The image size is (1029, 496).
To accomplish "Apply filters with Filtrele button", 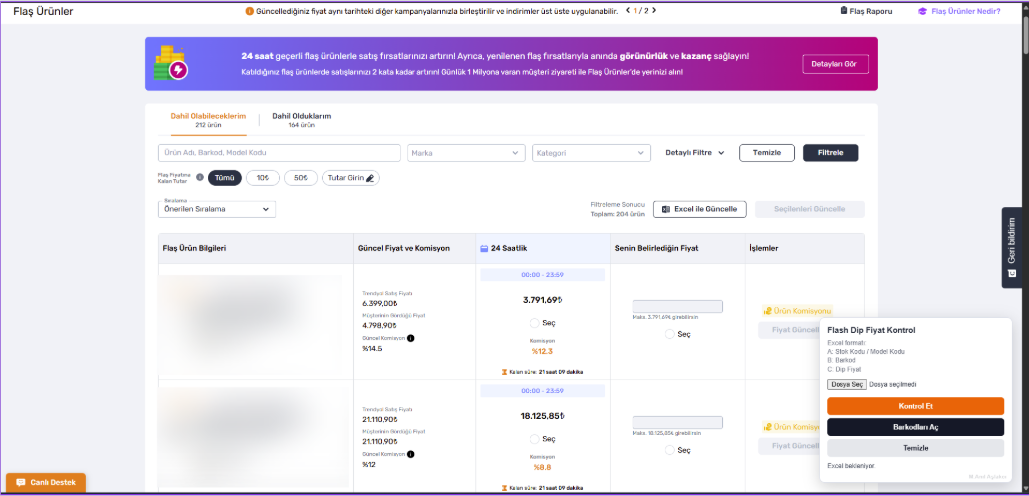I will click(x=831, y=153).
